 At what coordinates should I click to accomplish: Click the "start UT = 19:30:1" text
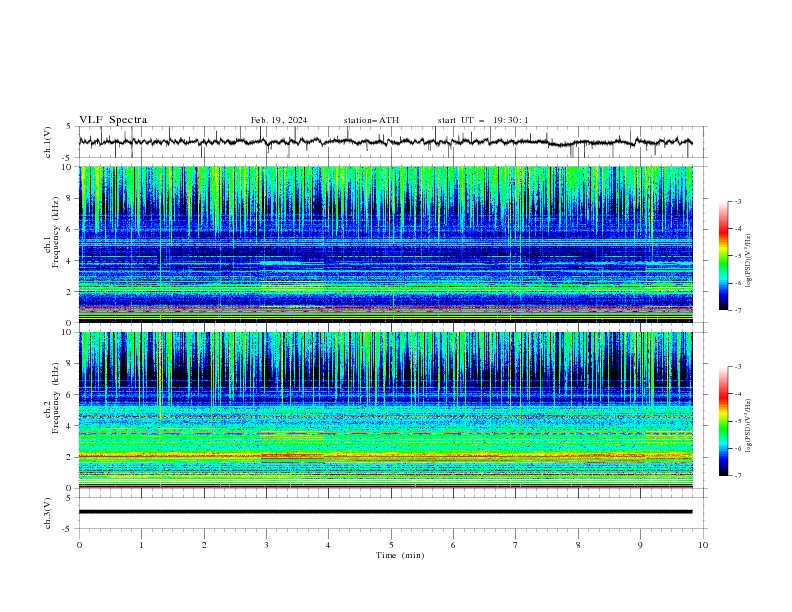[483, 120]
